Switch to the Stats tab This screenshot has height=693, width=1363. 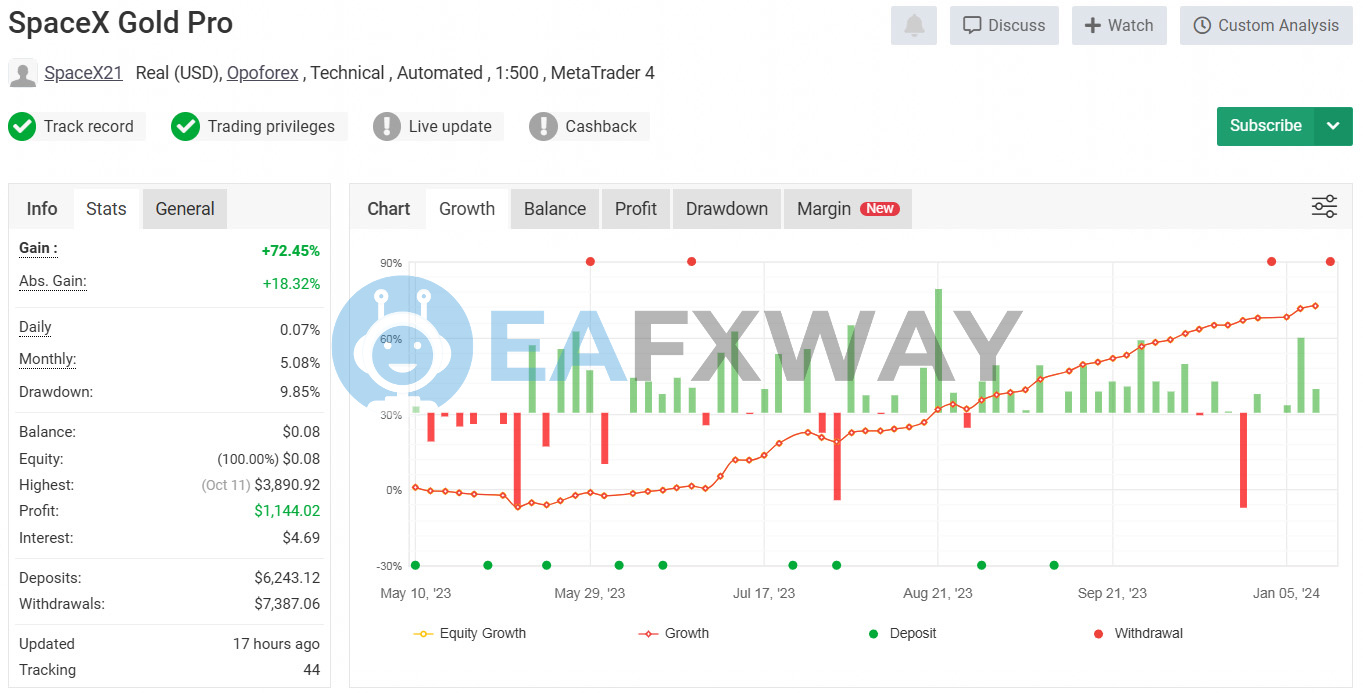click(x=106, y=209)
